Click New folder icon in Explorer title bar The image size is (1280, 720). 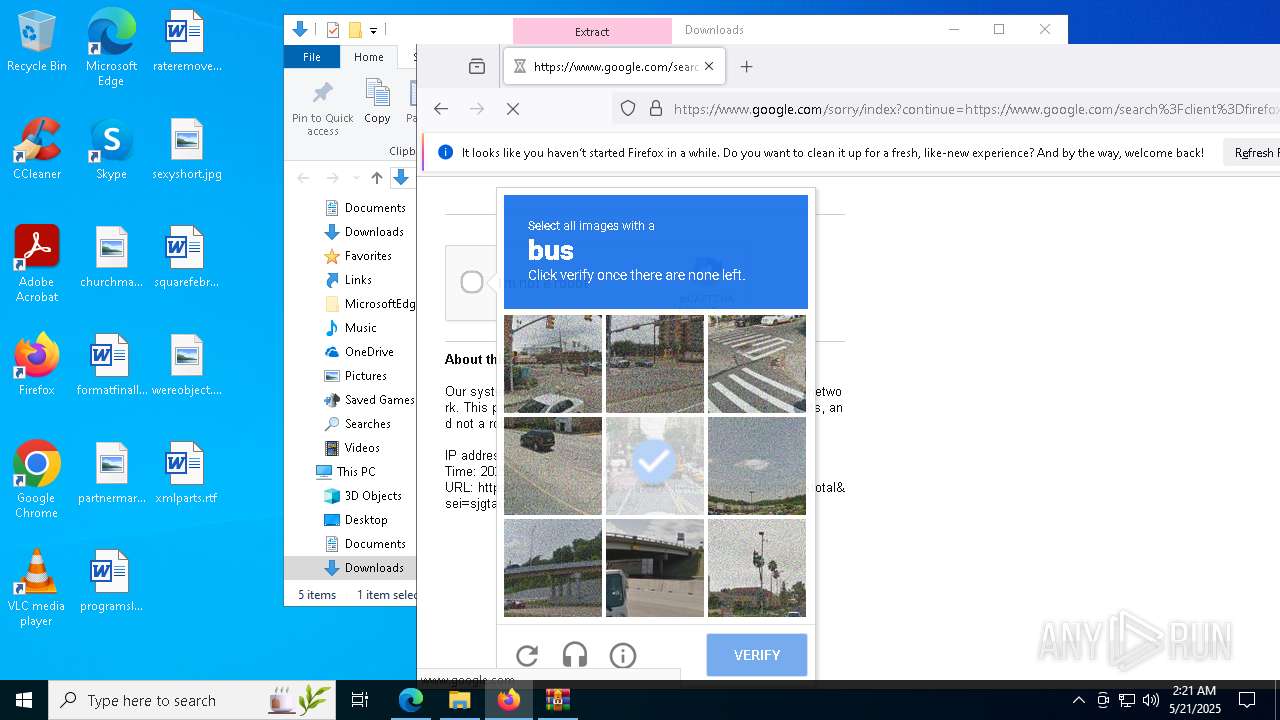(x=354, y=30)
